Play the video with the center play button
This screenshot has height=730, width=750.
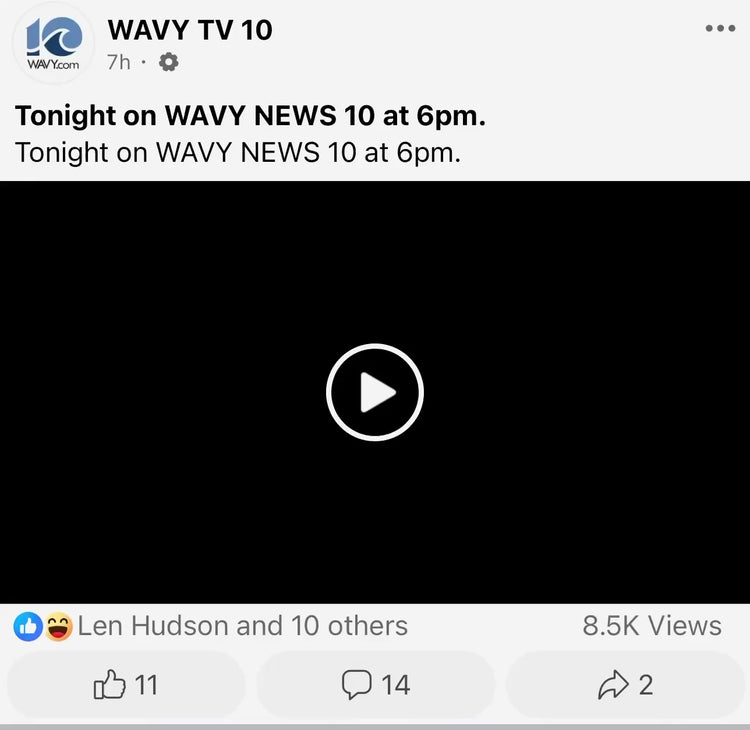click(x=375, y=392)
